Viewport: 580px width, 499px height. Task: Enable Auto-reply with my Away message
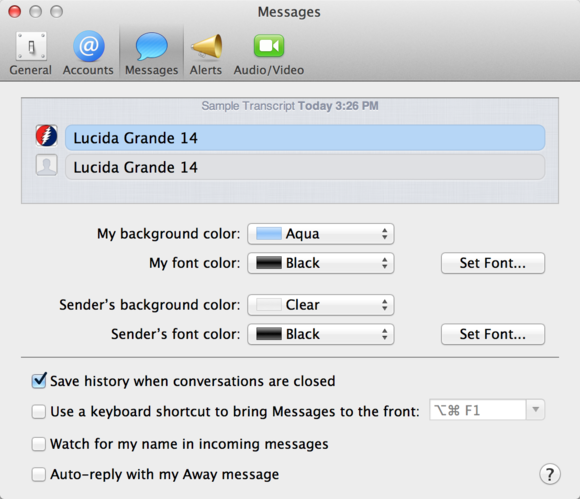click(39, 474)
